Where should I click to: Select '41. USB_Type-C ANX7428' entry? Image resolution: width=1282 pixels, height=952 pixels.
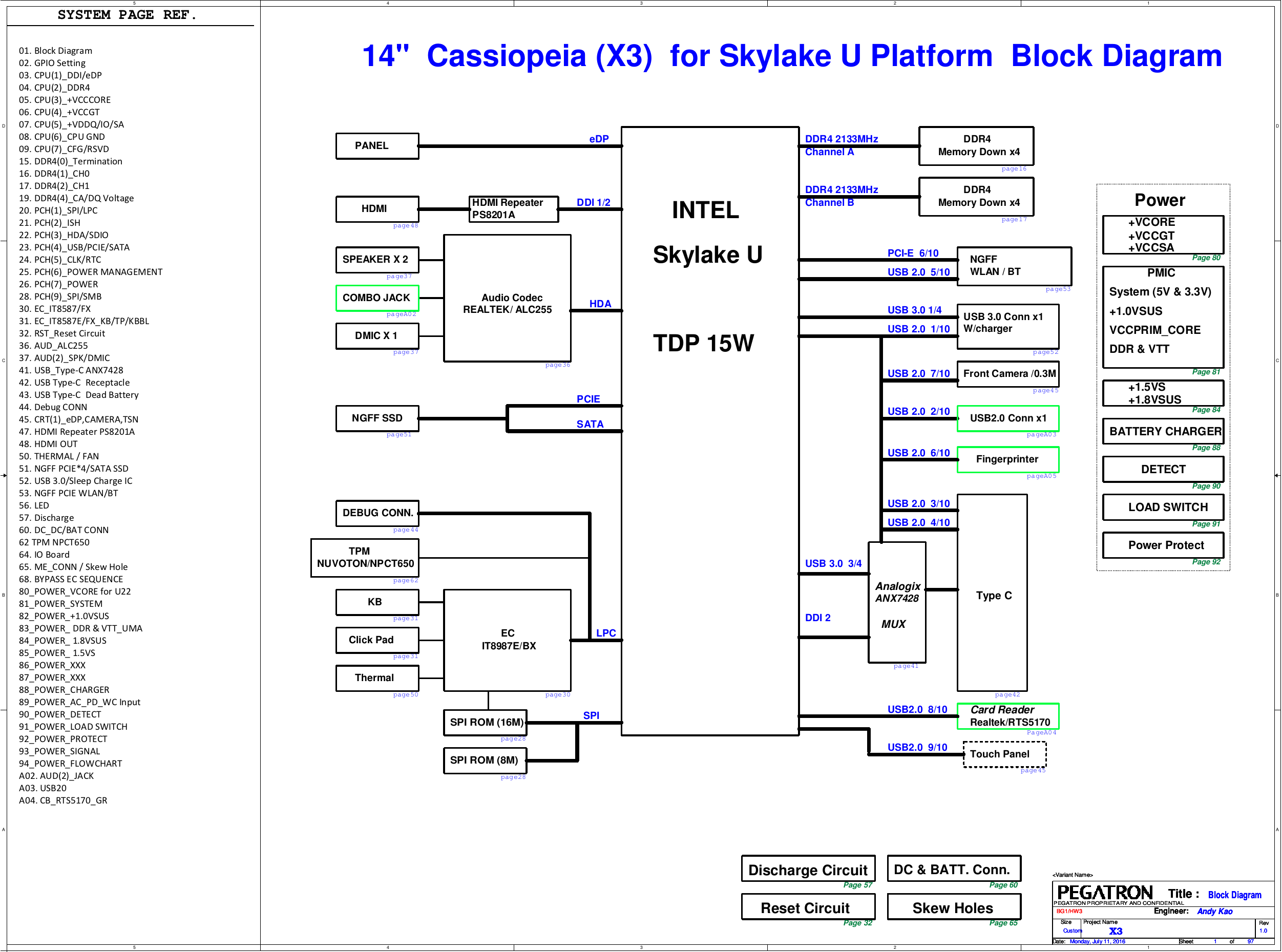(x=71, y=371)
